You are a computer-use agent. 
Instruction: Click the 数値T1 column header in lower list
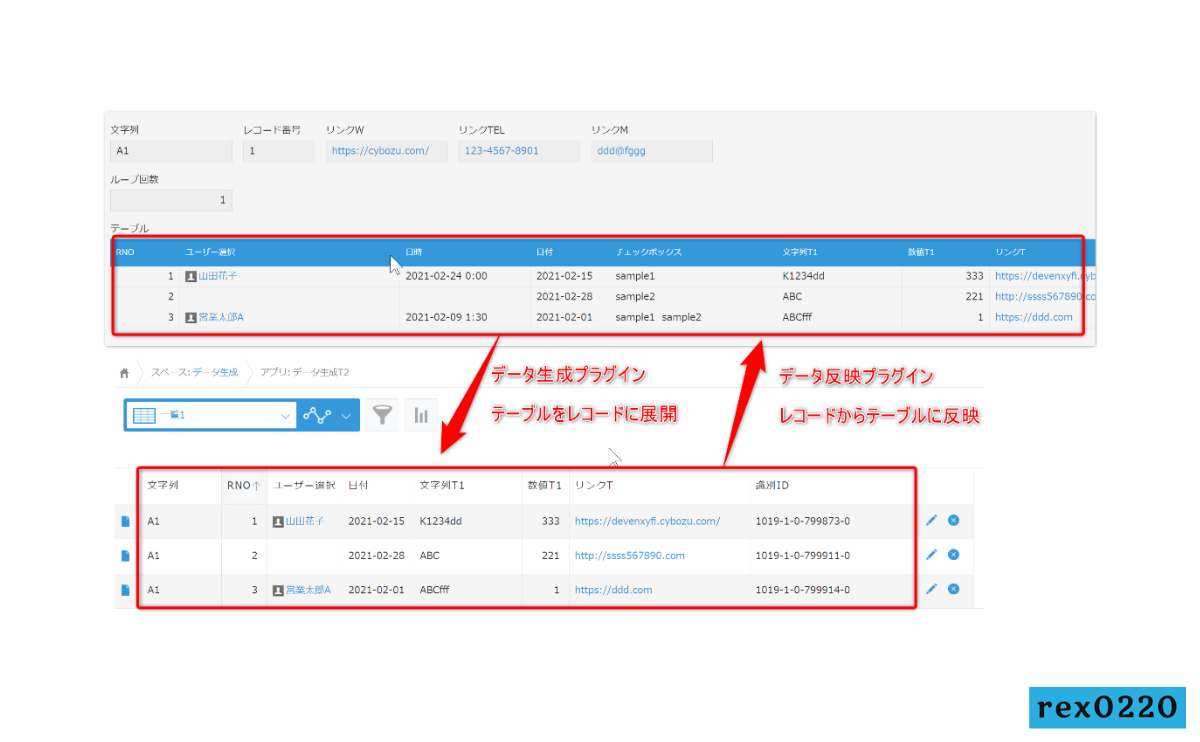544,485
